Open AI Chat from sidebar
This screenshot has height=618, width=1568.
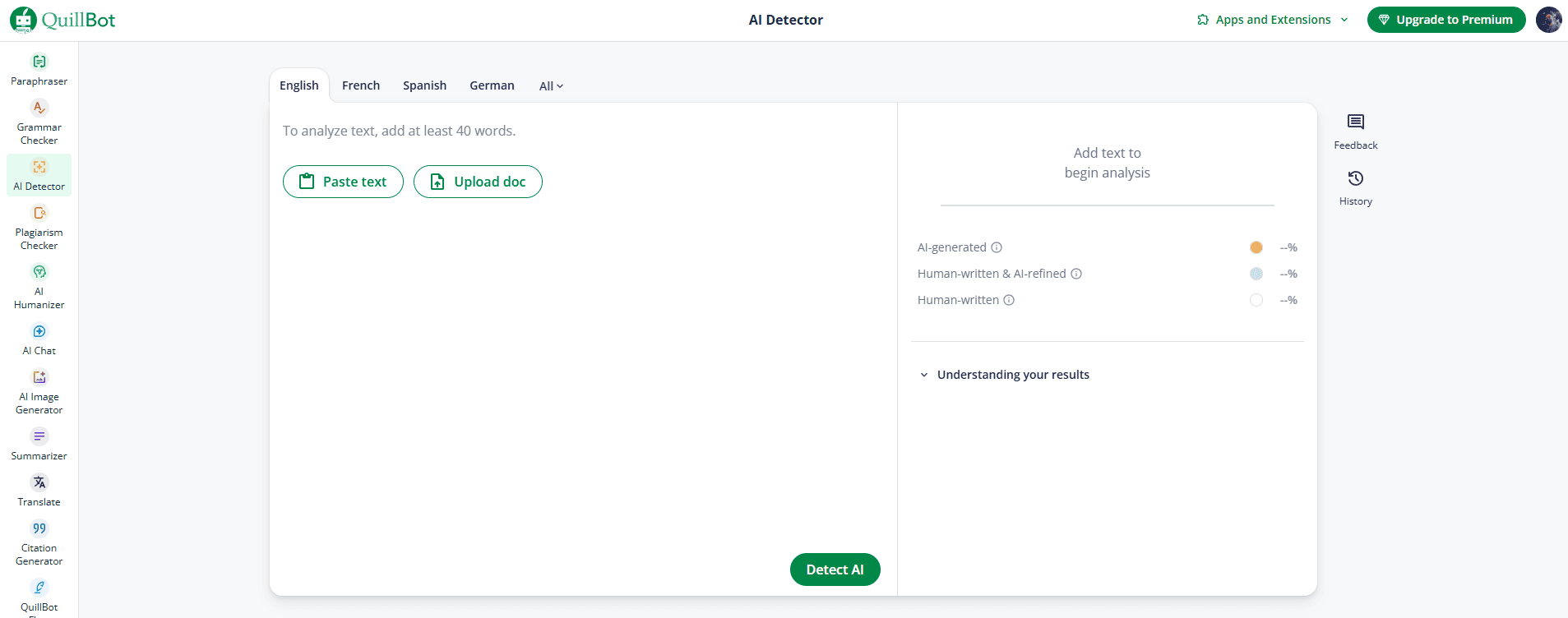(39, 339)
